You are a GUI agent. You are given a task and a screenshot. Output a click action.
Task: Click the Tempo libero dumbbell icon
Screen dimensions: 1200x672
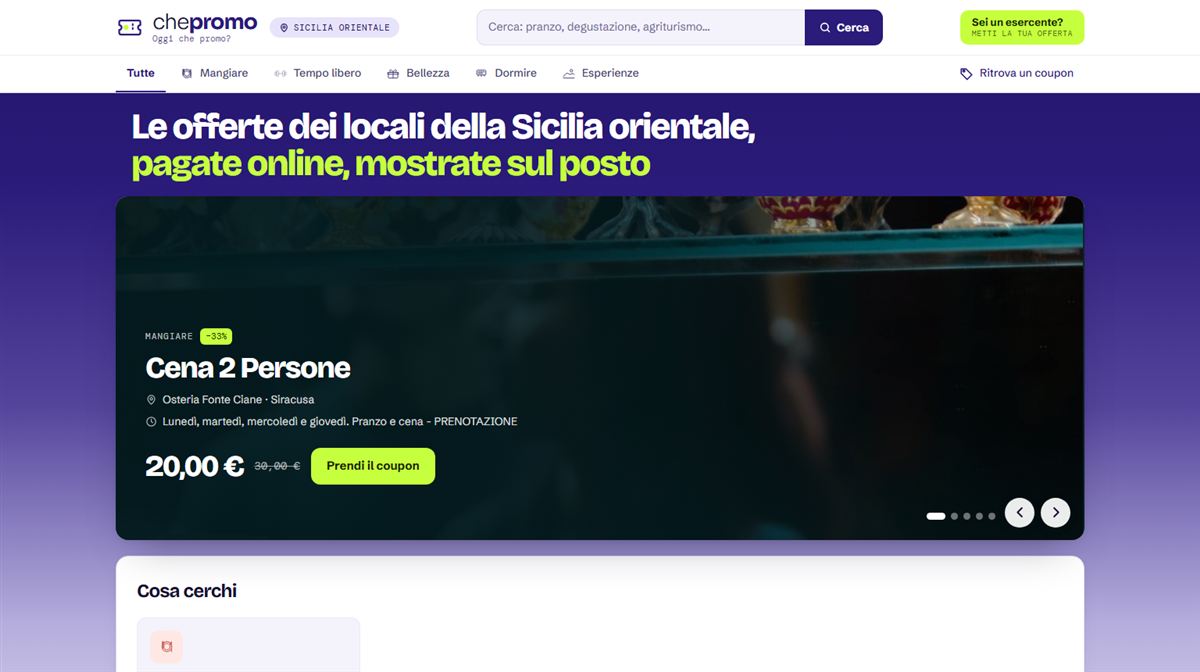click(280, 73)
